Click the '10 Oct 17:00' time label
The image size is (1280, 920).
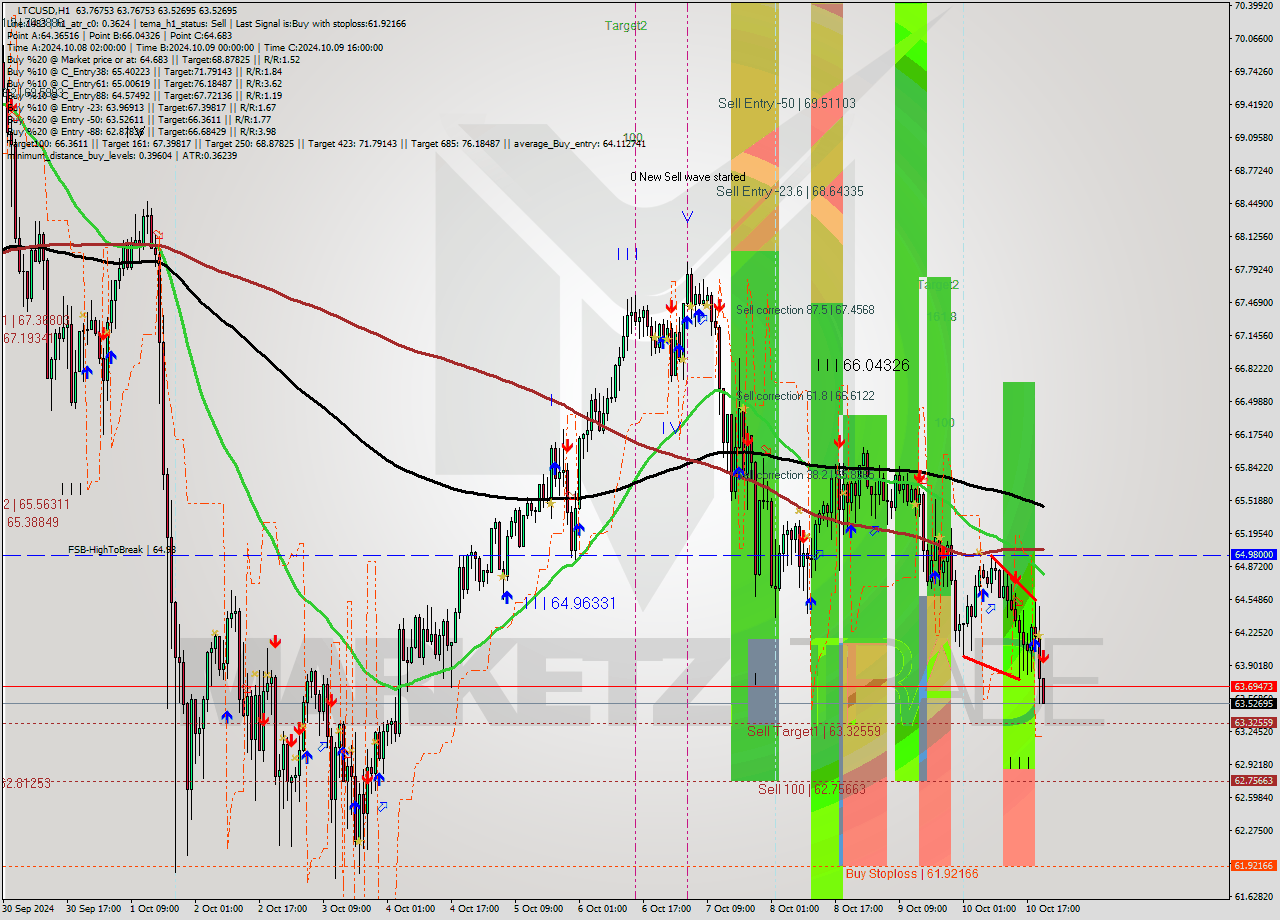(1052, 908)
